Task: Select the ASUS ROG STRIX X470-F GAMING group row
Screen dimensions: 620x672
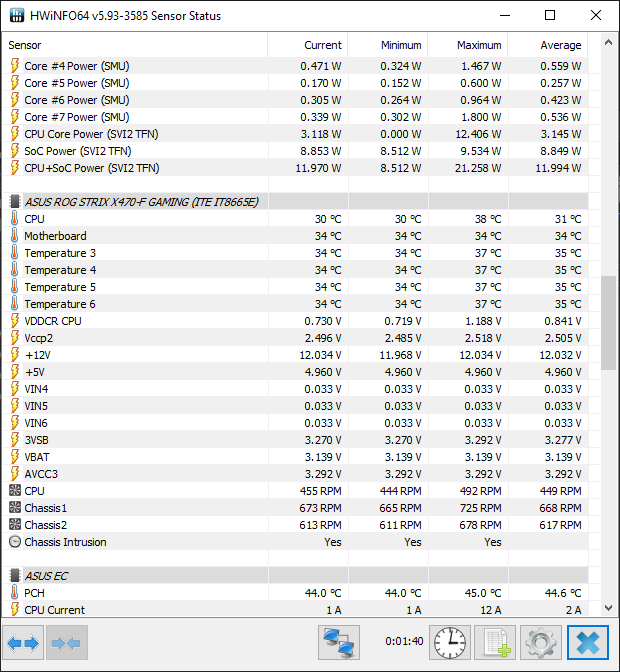Action: pos(295,202)
